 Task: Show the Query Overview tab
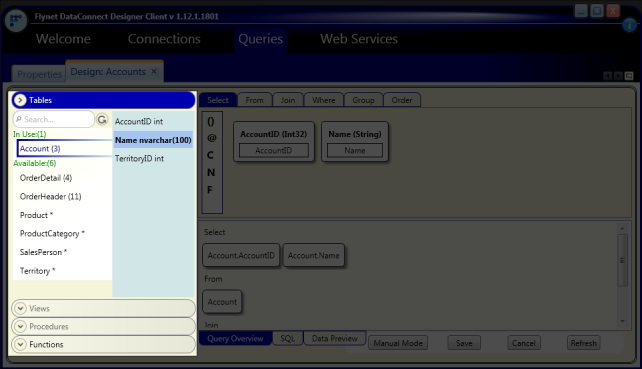coord(235,338)
